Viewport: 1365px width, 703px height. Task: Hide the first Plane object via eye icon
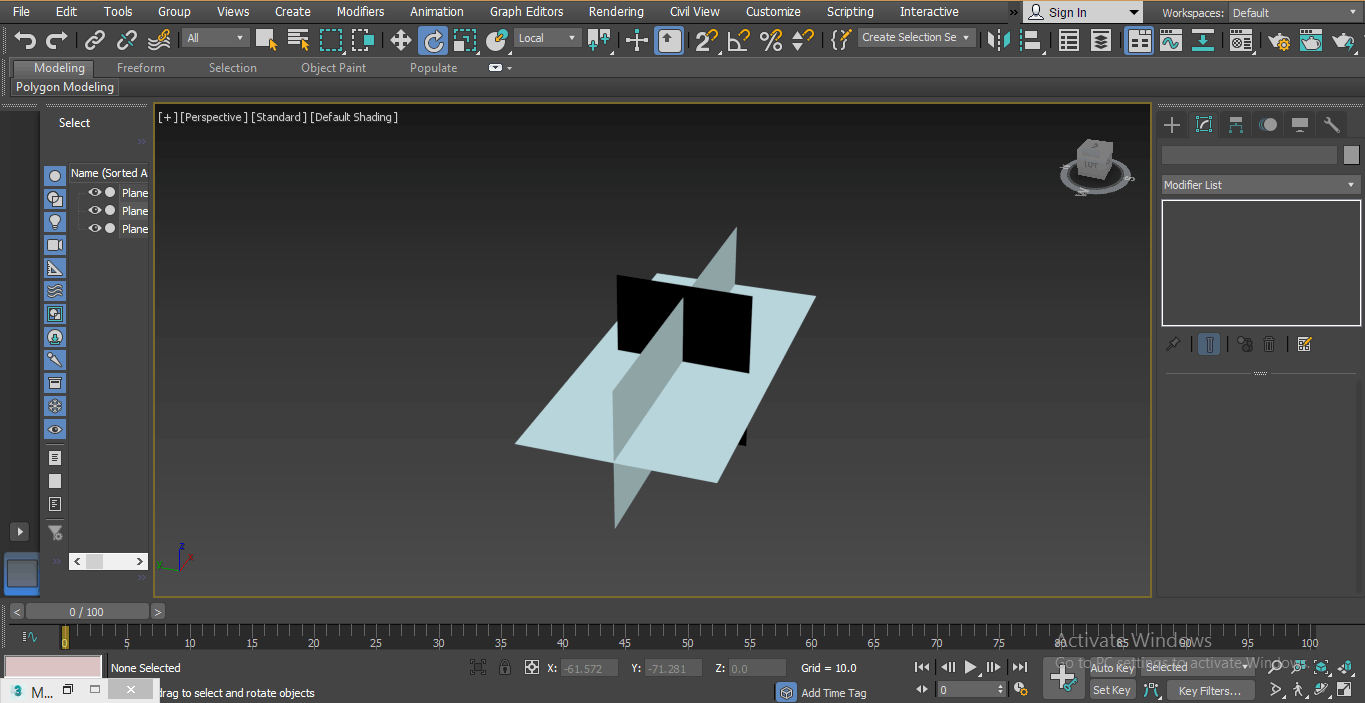[x=95, y=193]
